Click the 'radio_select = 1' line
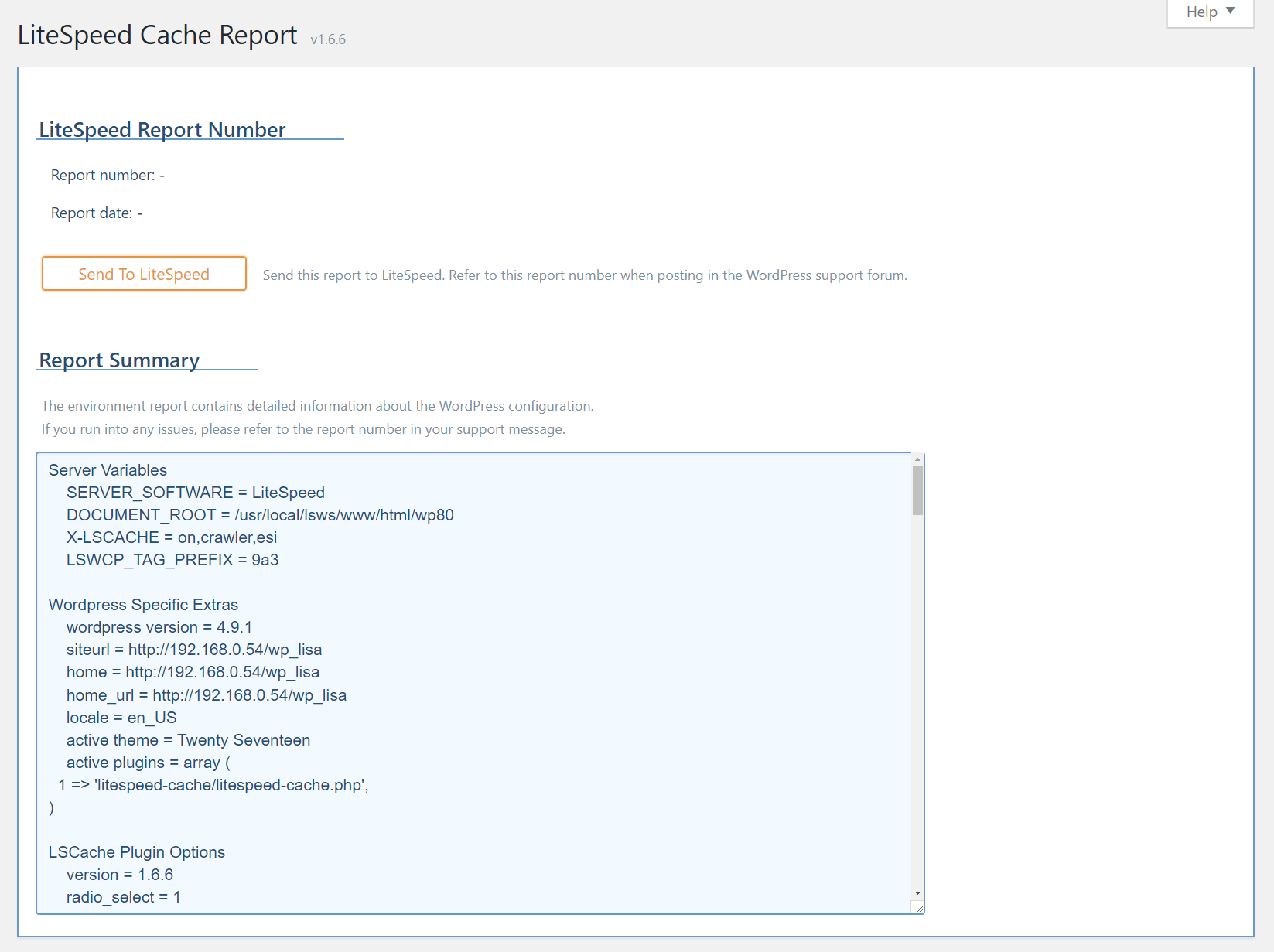This screenshot has height=952, width=1274. click(124, 897)
